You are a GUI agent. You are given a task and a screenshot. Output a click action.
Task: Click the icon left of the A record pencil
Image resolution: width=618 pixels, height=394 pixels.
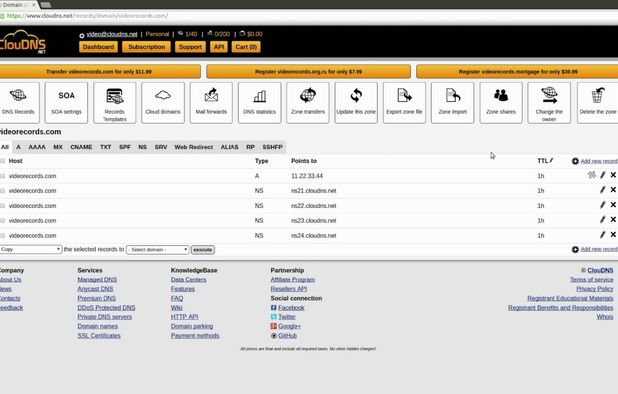coord(592,175)
